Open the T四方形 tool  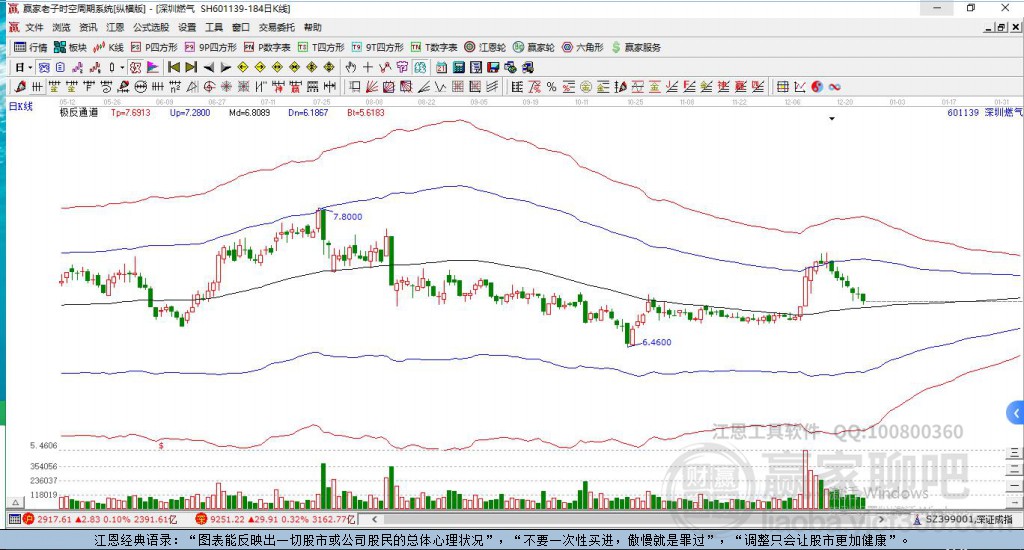[321, 47]
